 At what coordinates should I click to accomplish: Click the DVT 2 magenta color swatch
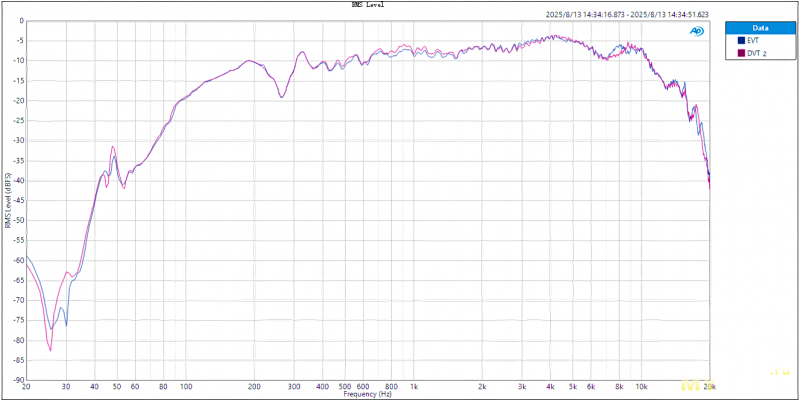(x=742, y=53)
